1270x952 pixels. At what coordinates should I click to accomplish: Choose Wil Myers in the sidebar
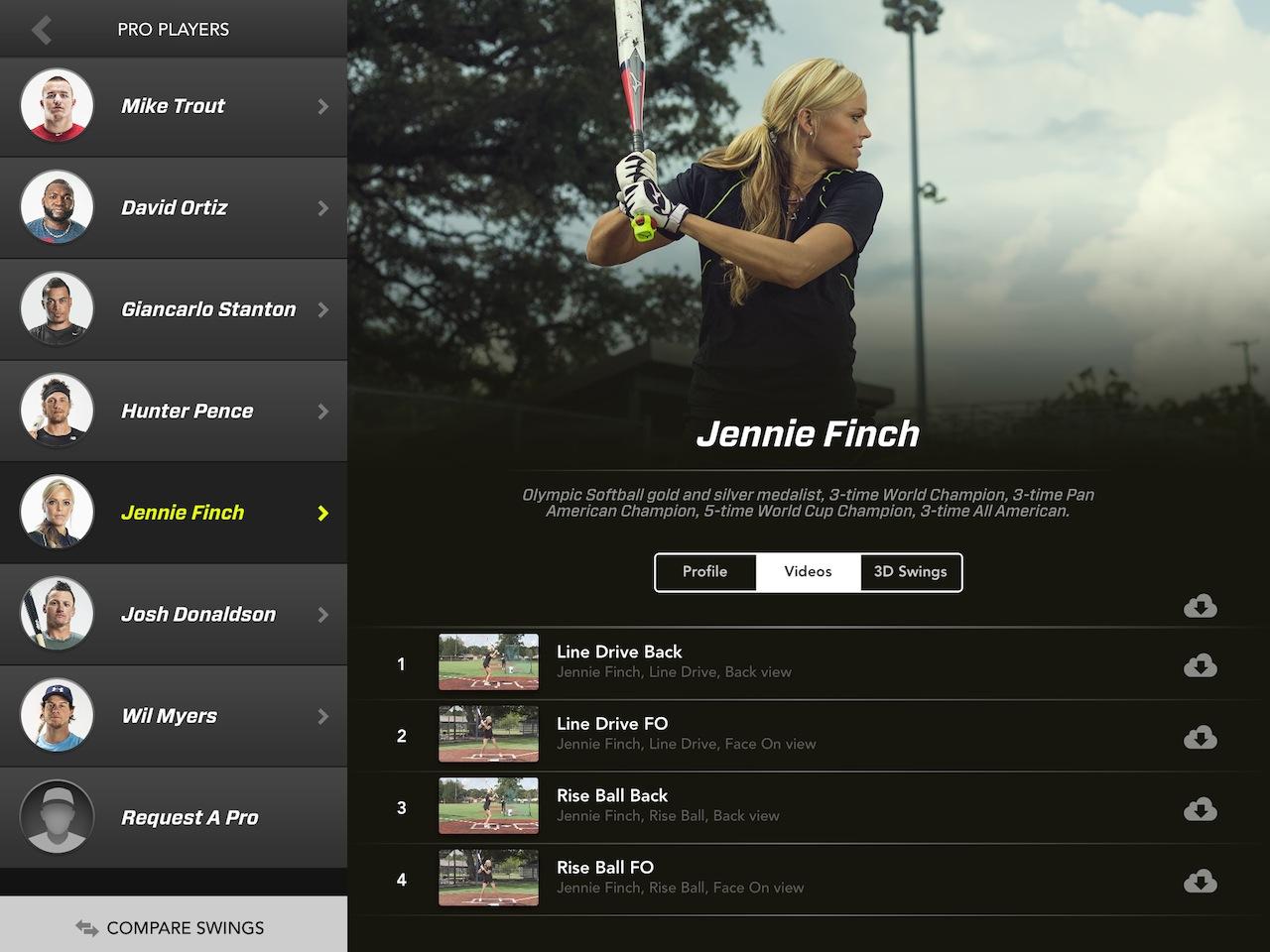click(x=169, y=716)
